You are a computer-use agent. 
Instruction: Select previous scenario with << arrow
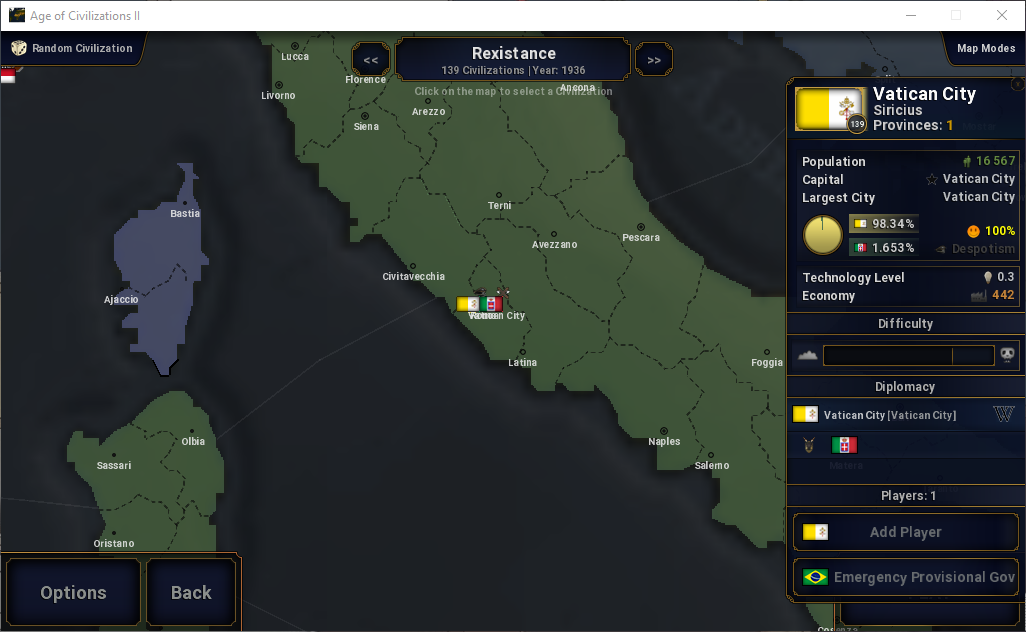(x=371, y=60)
